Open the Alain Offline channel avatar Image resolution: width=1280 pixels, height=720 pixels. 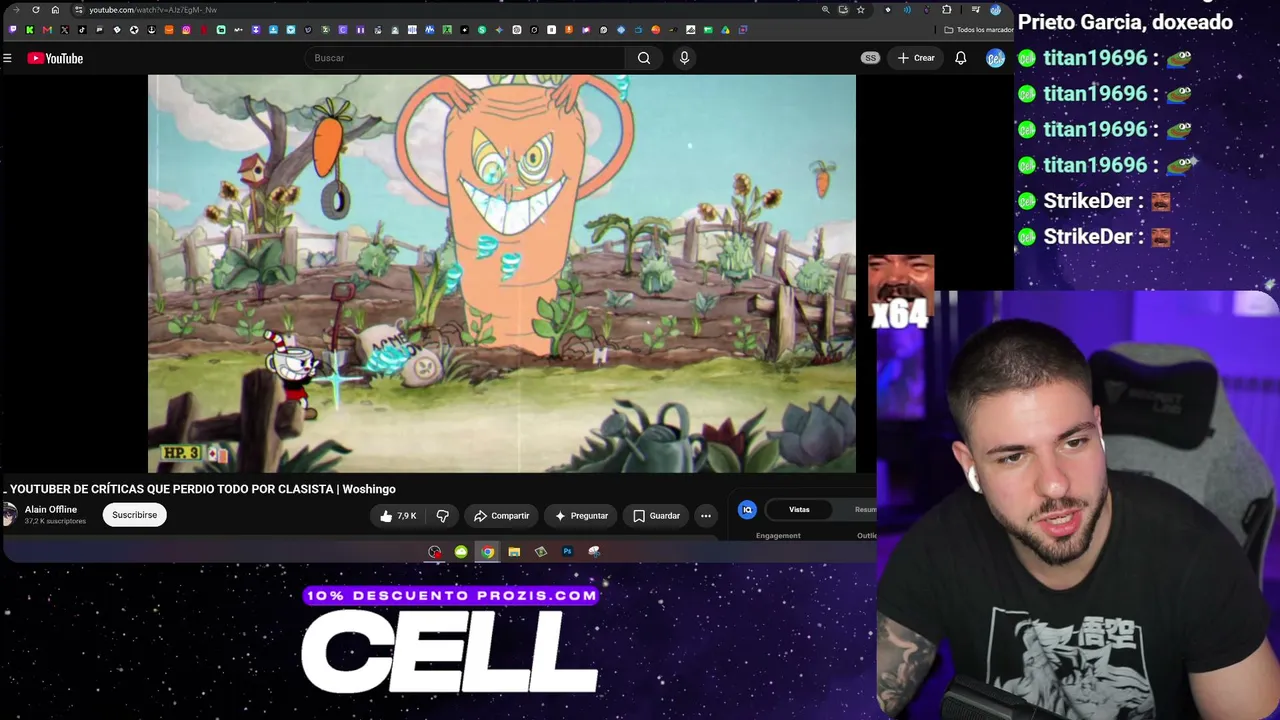(10, 515)
